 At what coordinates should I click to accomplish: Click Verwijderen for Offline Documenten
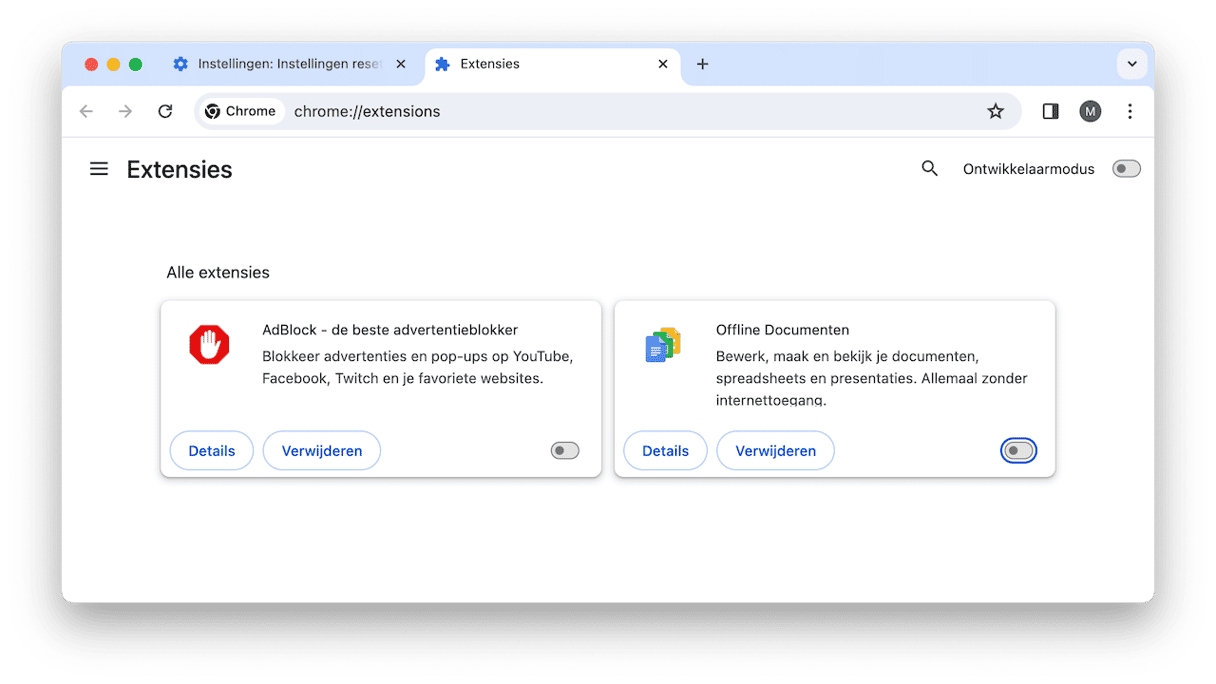click(x=776, y=451)
